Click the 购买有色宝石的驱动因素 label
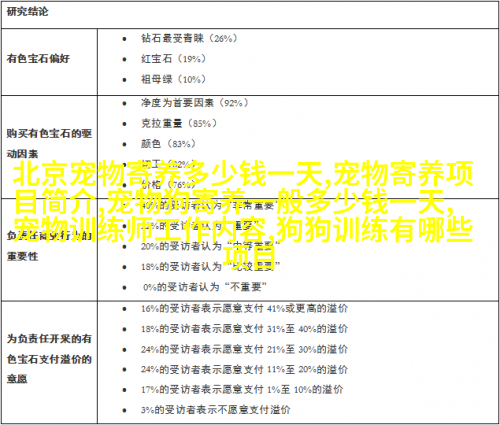Viewport: 500px width, 425px height. click(49, 144)
